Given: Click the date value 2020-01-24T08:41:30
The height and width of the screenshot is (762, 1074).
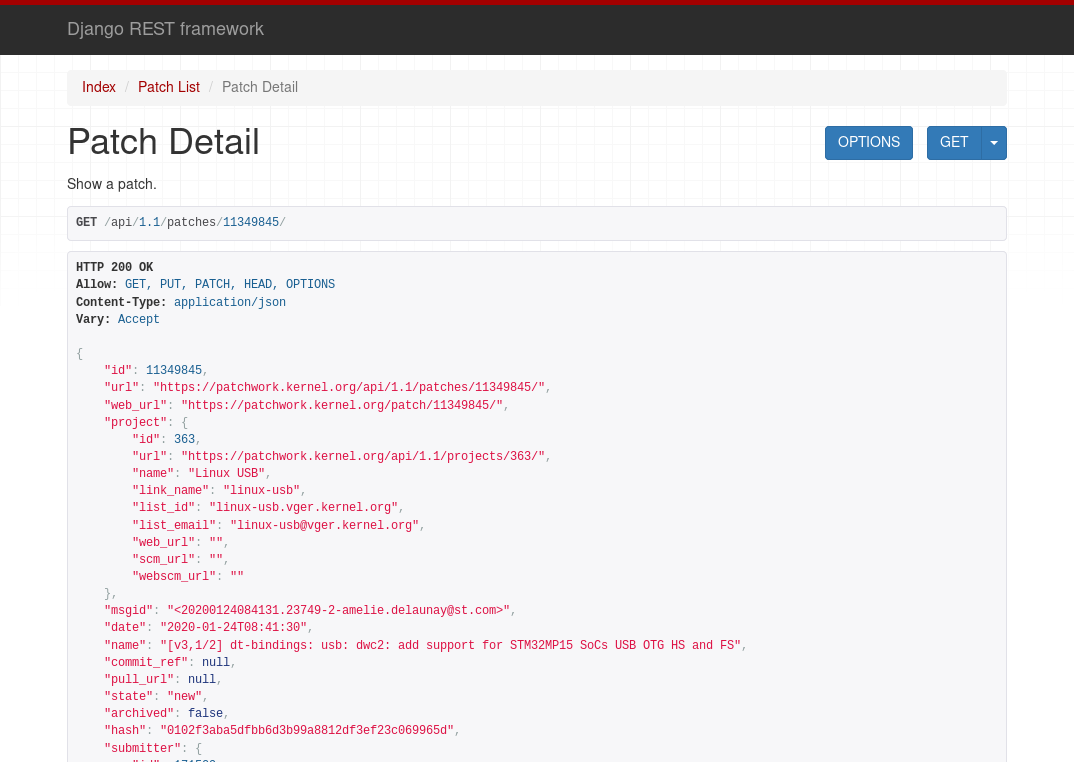Looking at the screenshot, I should point(234,628).
